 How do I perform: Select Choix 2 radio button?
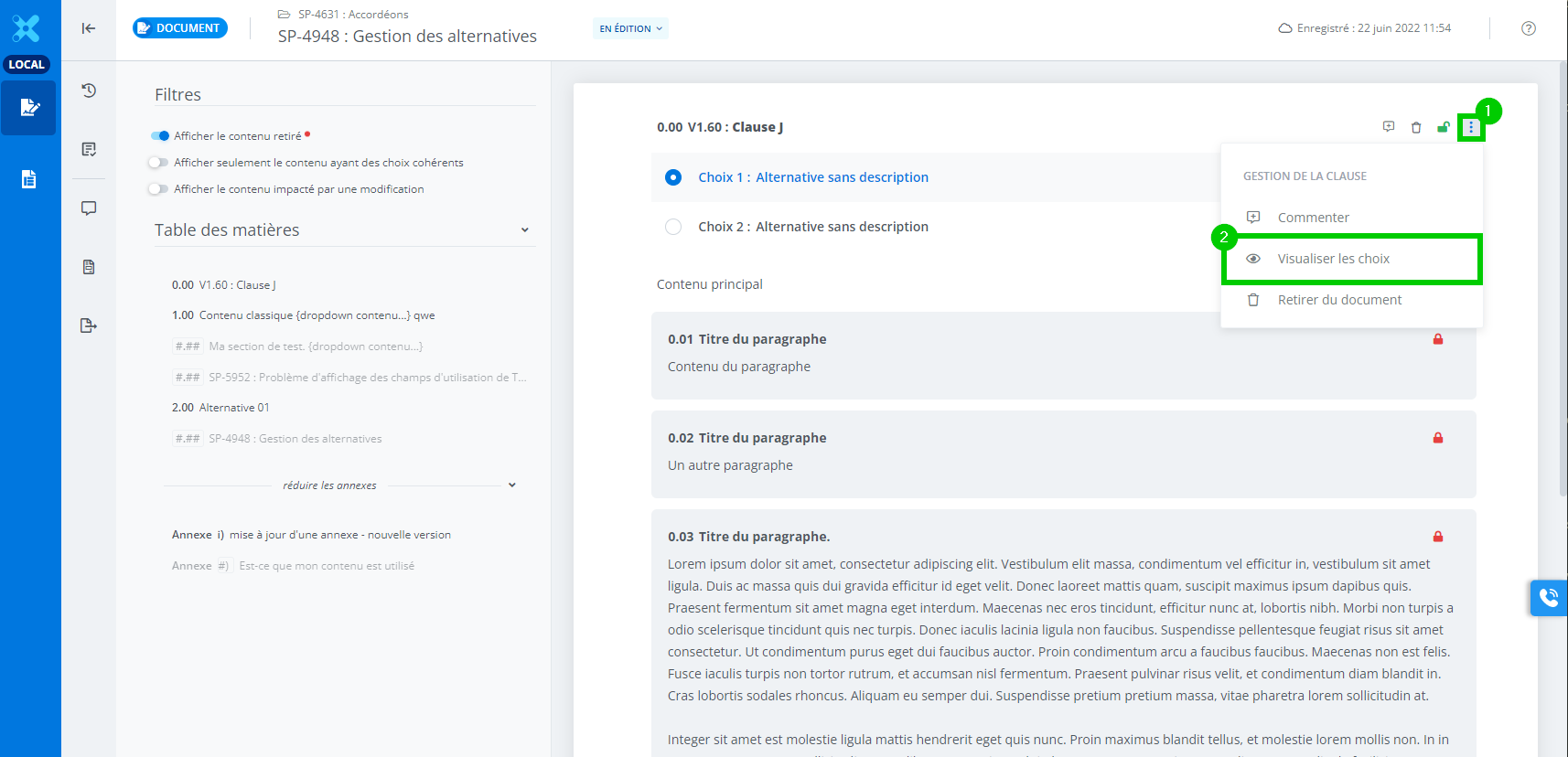coord(673,227)
